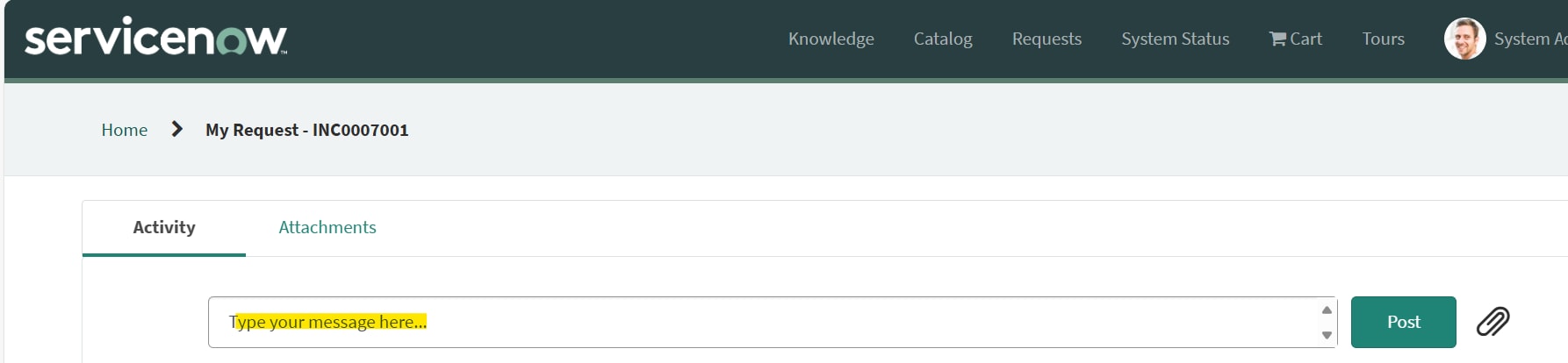Switch to the Attachments tab
The width and height of the screenshot is (1568, 363).
pyautogui.click(x=327, y=227)
